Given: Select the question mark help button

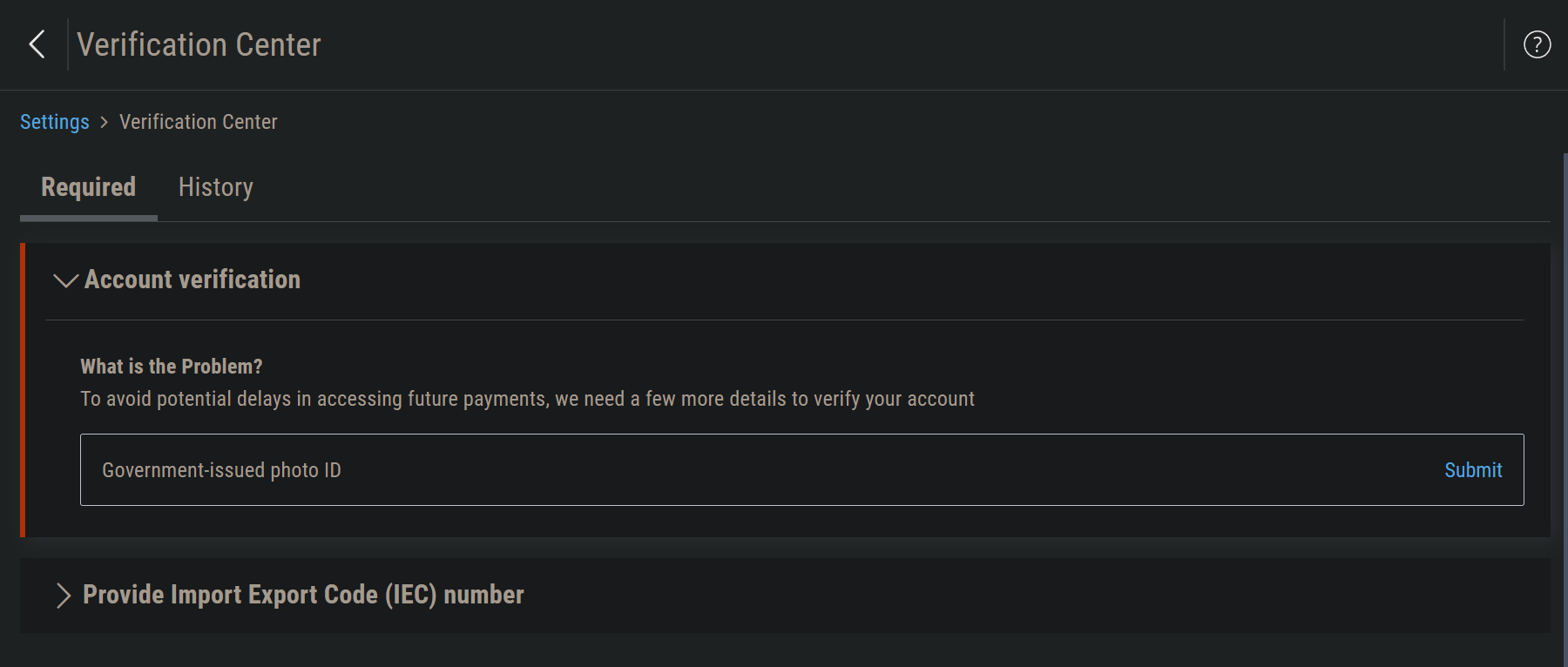Looking at the screenshot, I should tap(1537, 44).
